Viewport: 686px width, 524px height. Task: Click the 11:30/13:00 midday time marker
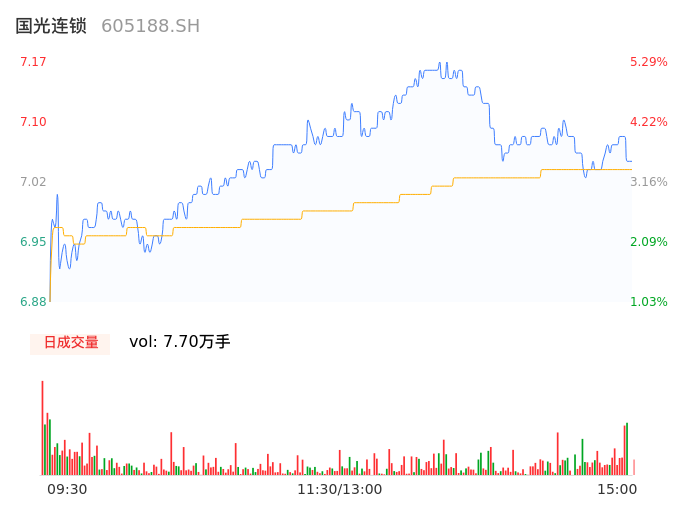pyautogui.click(x=339, y=489)
